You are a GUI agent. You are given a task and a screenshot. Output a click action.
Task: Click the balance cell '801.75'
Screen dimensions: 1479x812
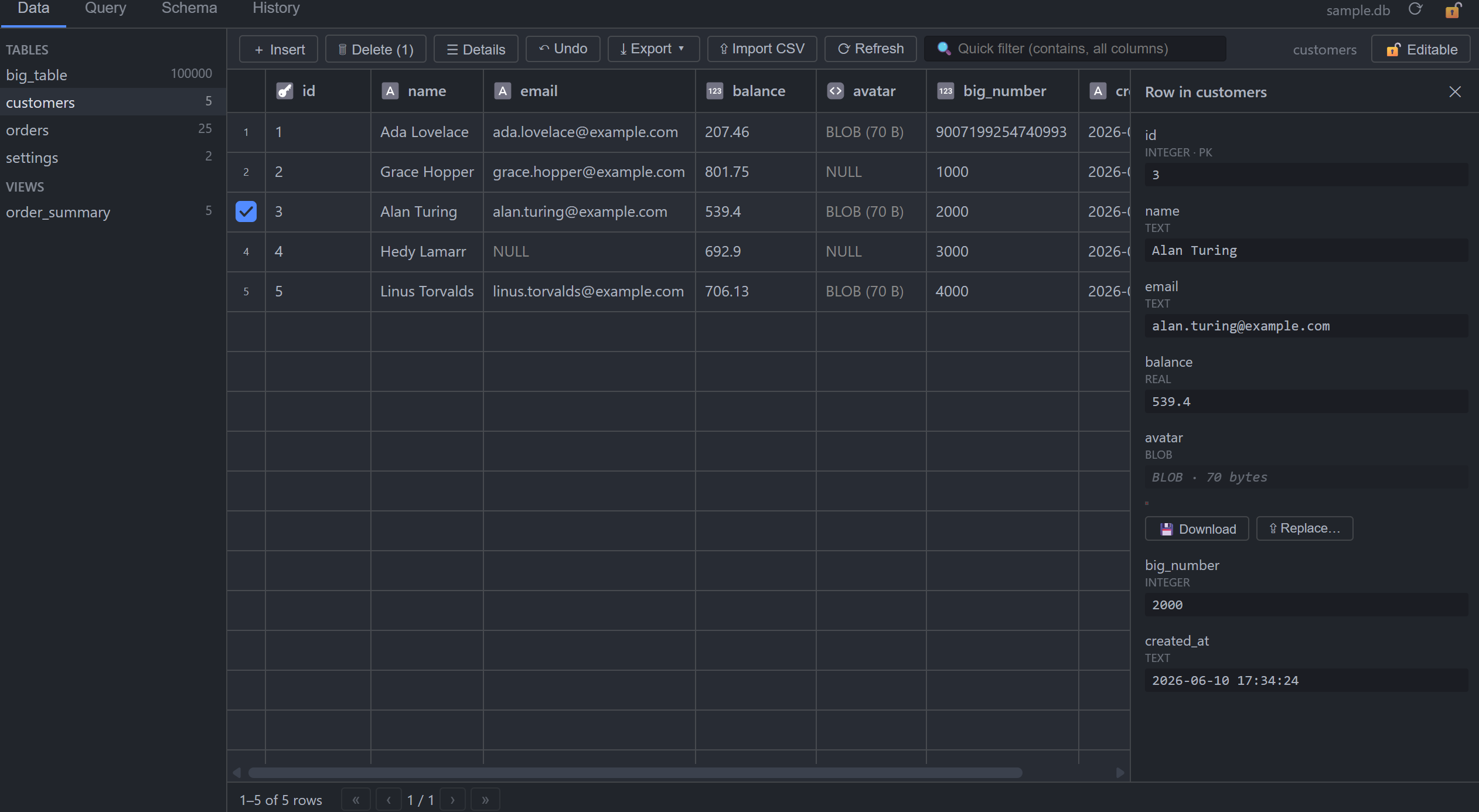(x=756, y=172)
